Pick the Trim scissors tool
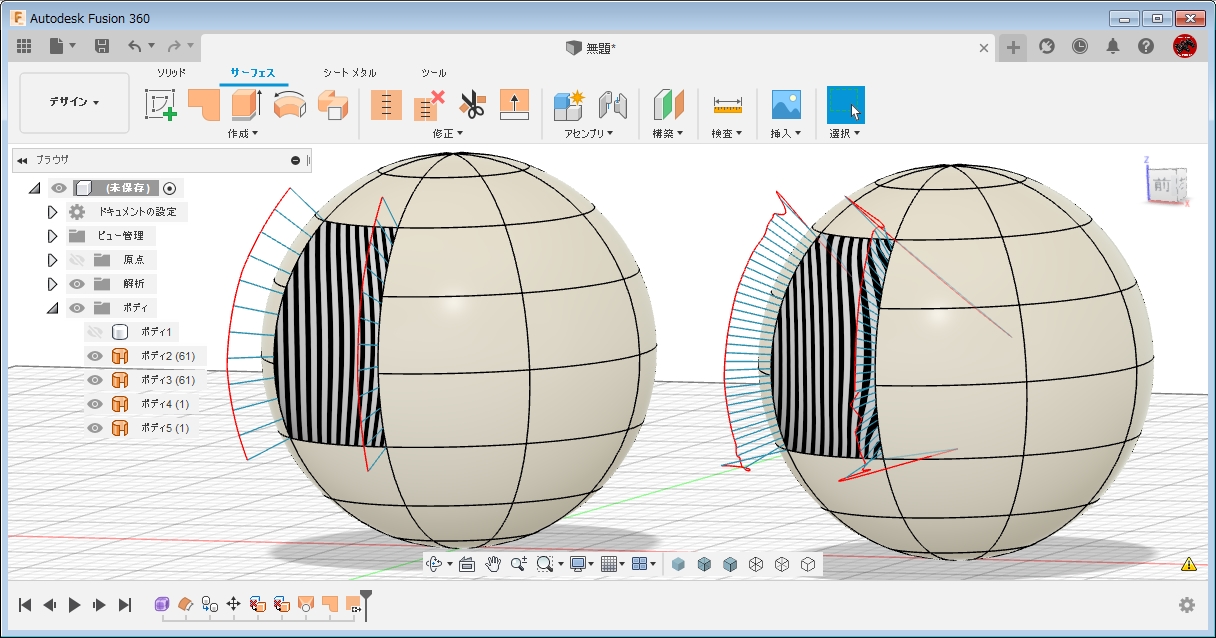Screen dimensions: 1216x638 point(471,105)
